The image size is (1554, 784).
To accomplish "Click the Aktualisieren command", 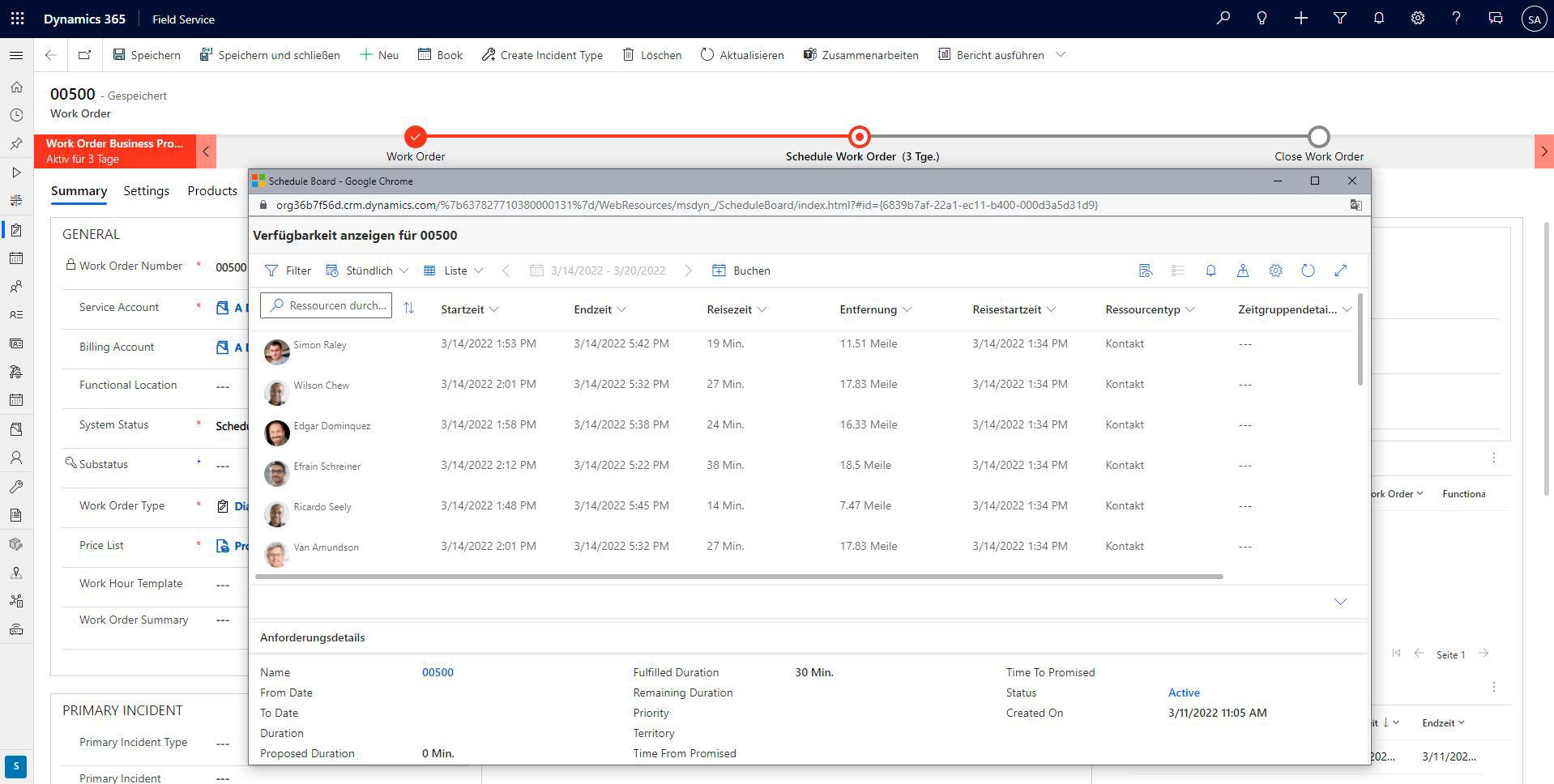I will (742, 55).
